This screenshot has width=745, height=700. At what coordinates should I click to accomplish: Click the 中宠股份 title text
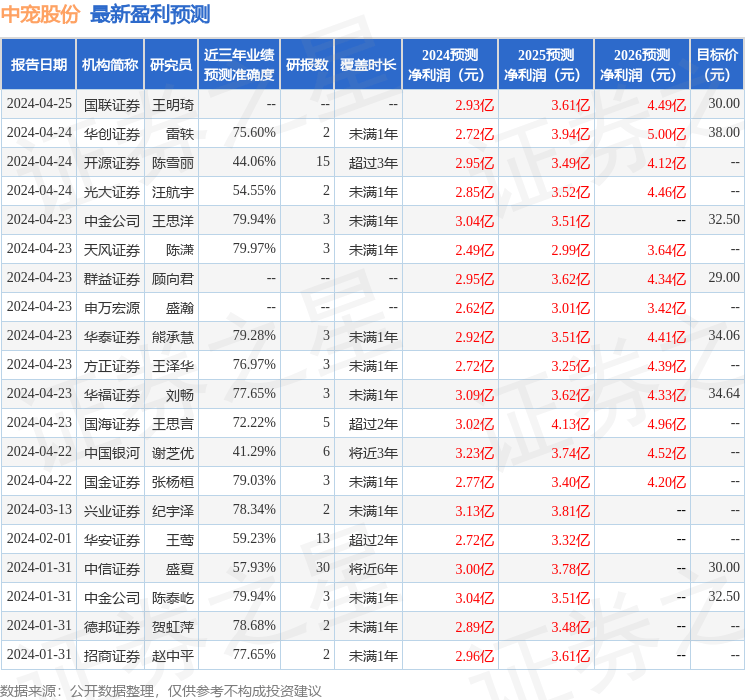(x=40, y=15)
